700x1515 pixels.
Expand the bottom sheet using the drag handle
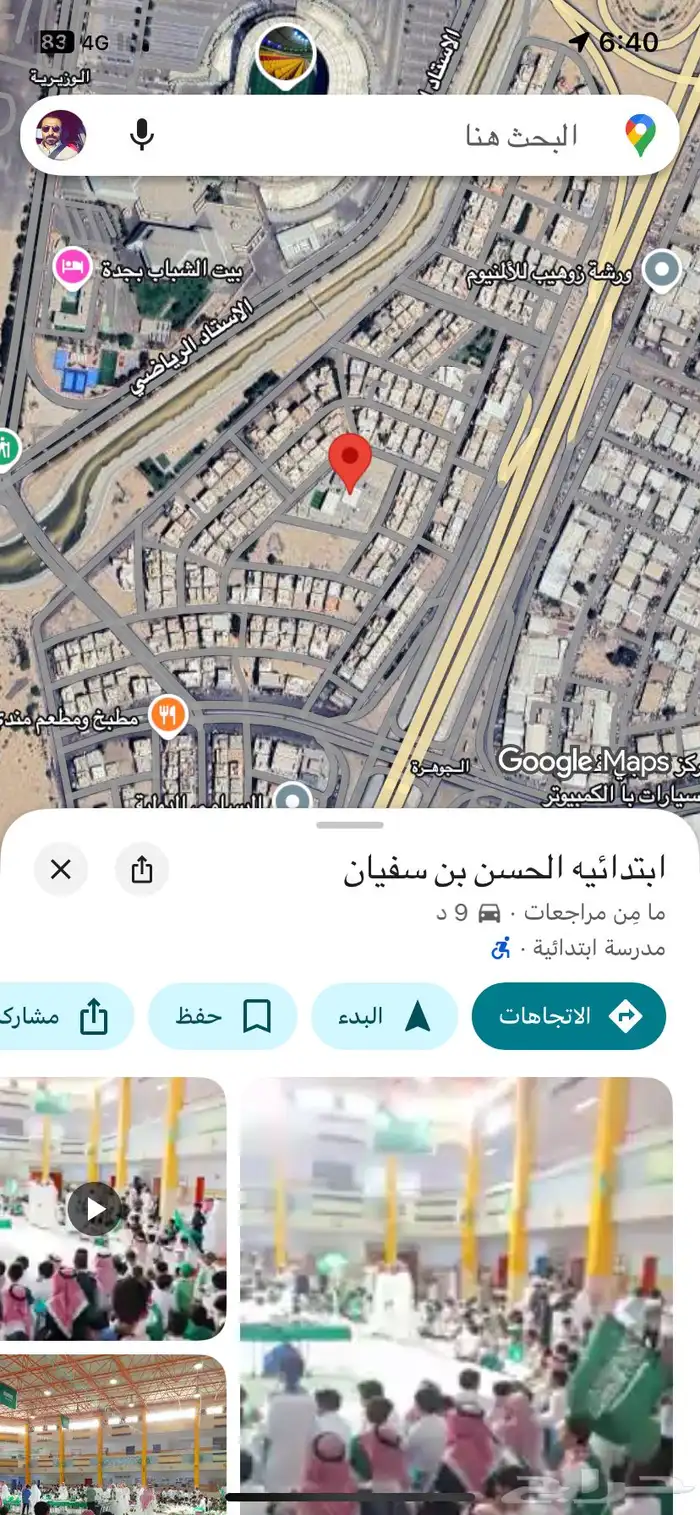350,825
